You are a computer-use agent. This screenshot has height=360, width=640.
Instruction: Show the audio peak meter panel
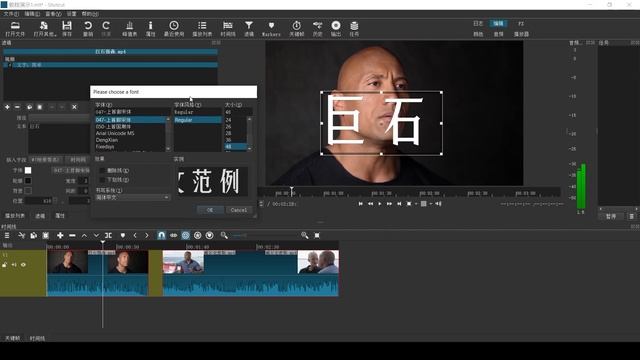129,29
